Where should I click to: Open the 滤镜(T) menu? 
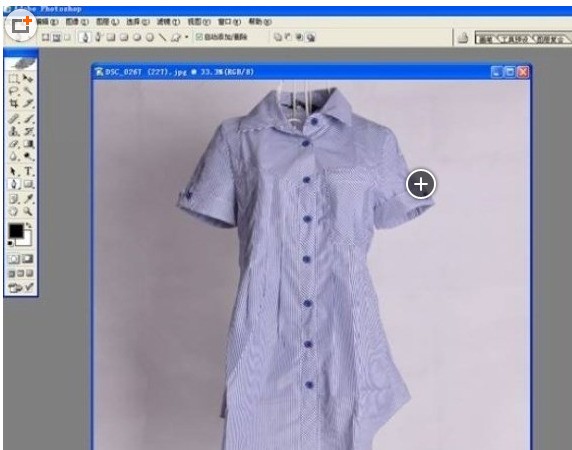pos(169,22)
